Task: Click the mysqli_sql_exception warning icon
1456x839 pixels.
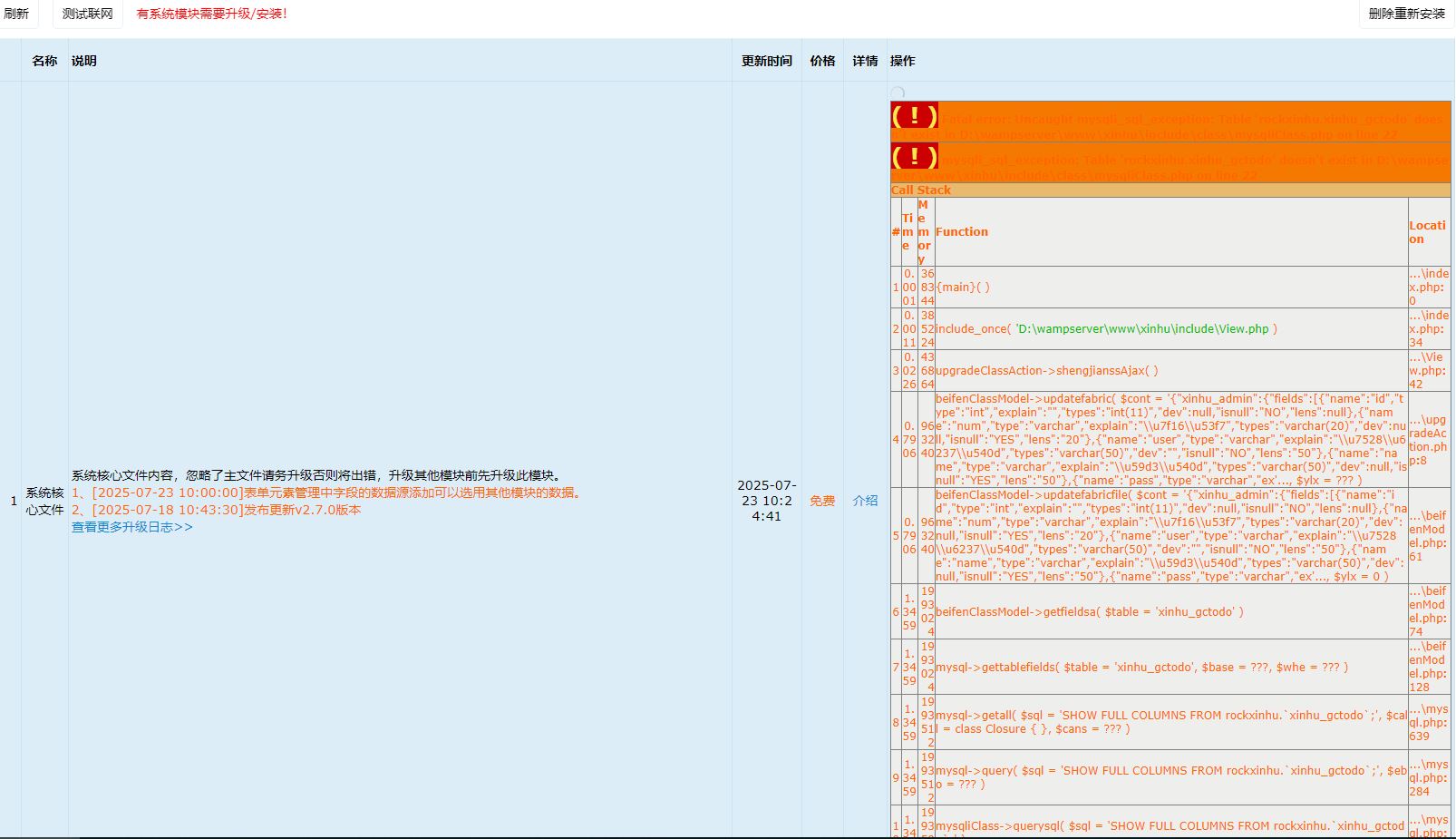Action: click(x=914, y=157)
